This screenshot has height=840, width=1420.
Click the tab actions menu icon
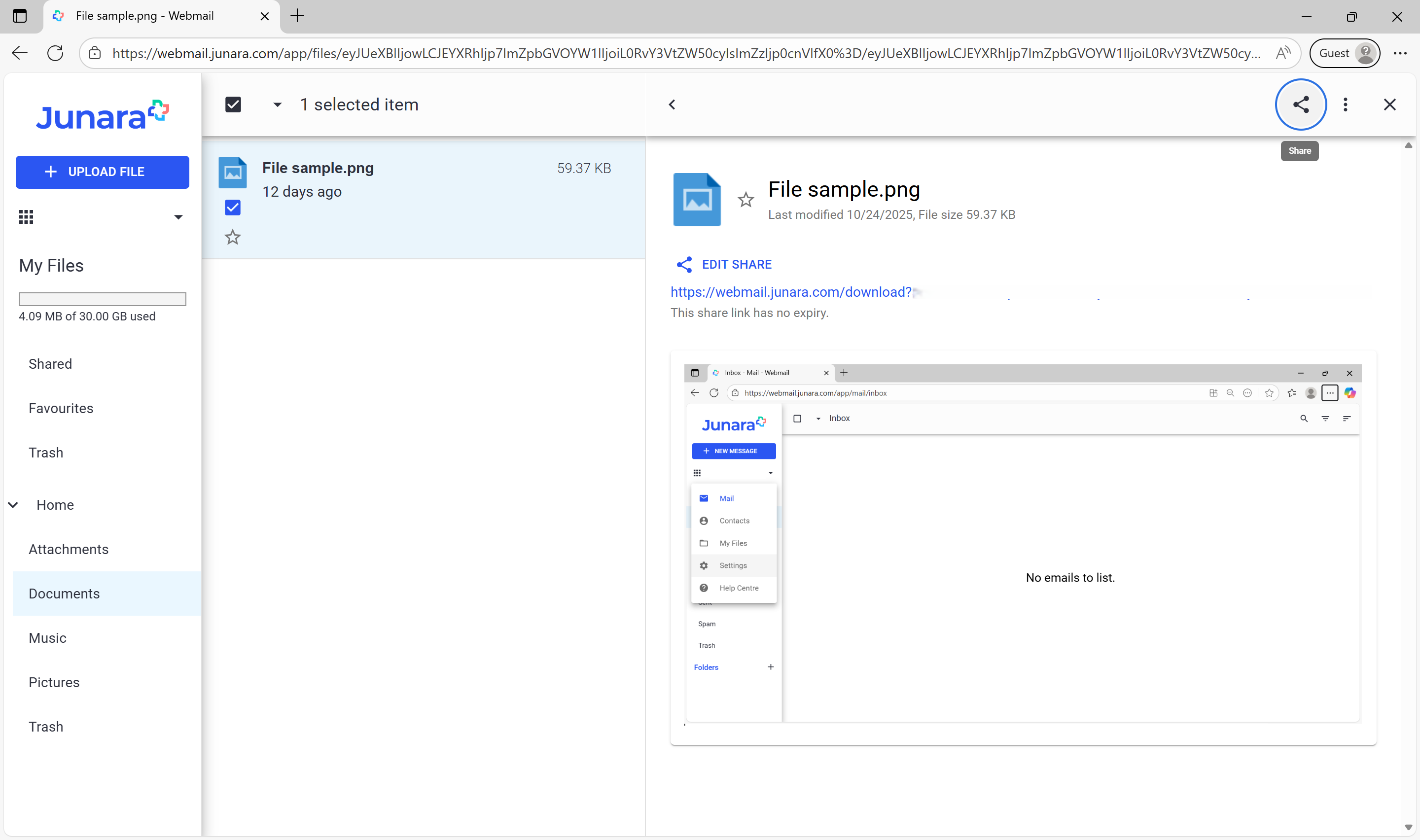pyautogui.click(x=20, y=16)
